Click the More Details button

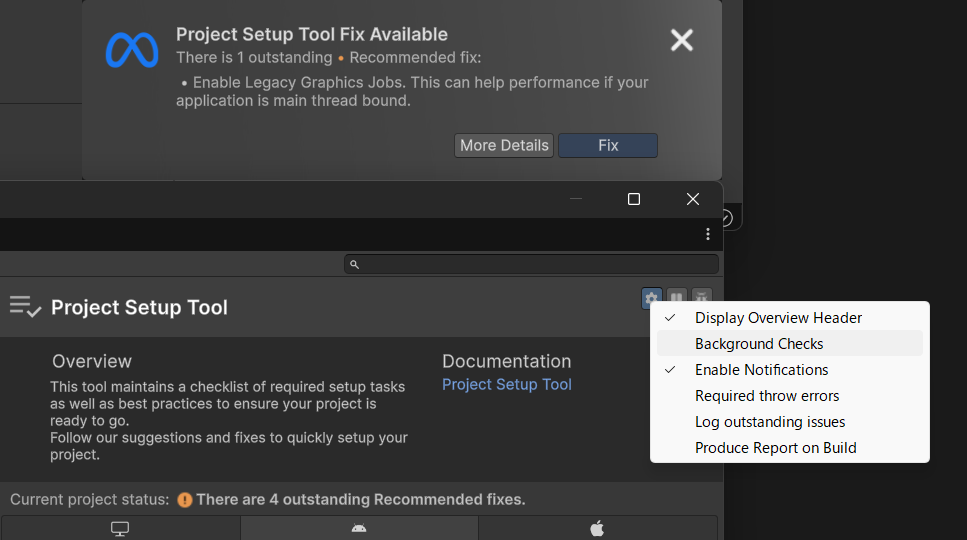[504, 145]
